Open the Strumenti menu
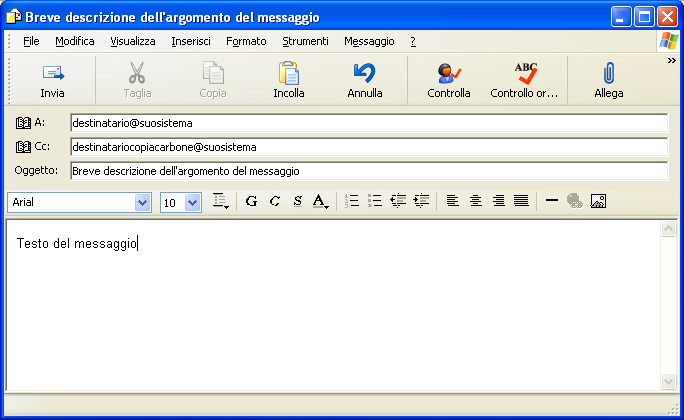 click(x=305, y=41)
